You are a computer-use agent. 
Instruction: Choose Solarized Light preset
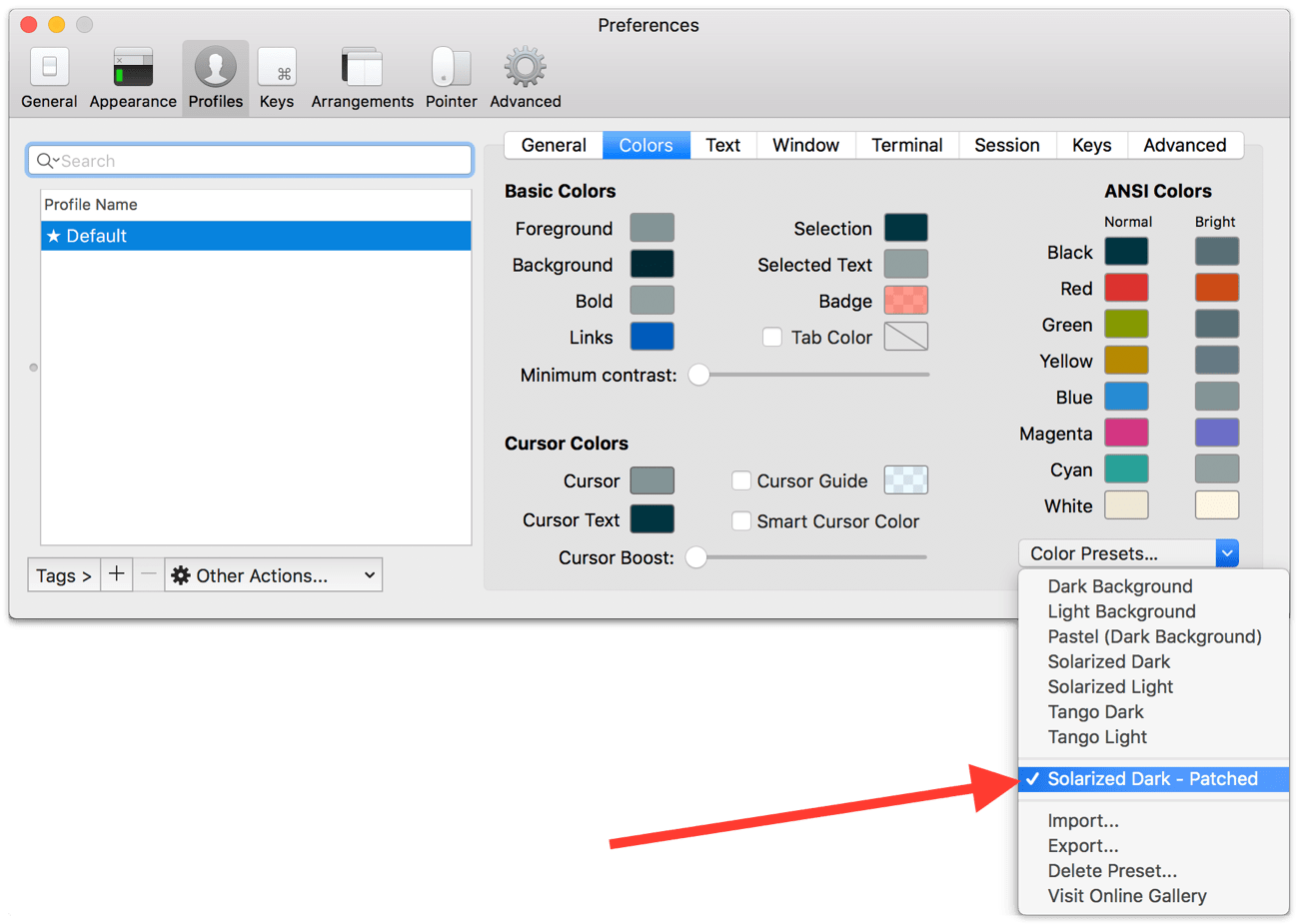pos(1154,686)
